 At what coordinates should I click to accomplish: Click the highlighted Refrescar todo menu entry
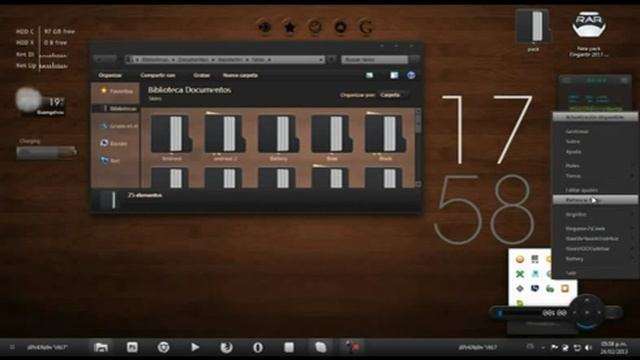pos(595,200)
